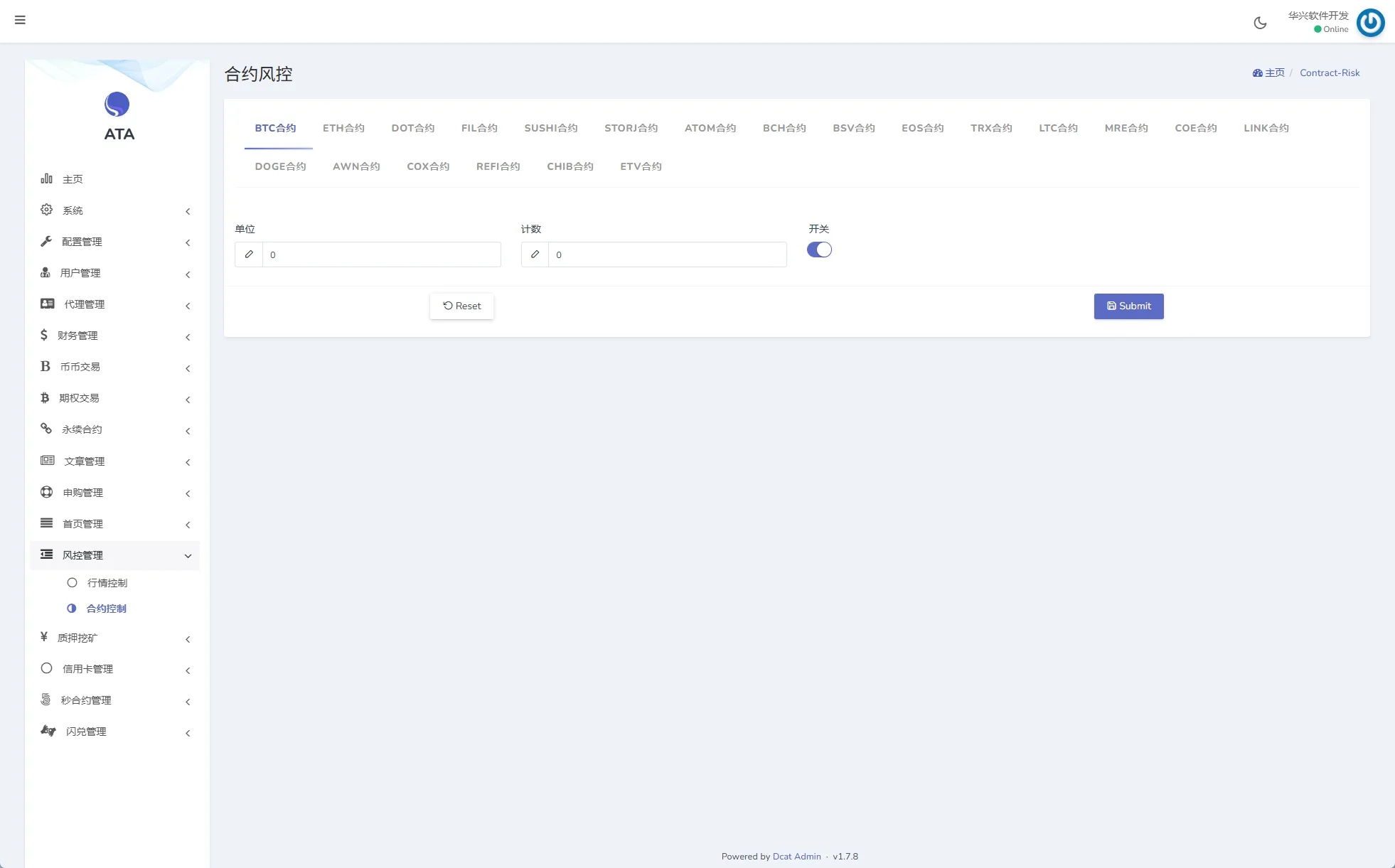The image size is (1395, 868).
Task: Switch to the ETH合约 tab
Action: pyautogui.click(x=343, y=128)
